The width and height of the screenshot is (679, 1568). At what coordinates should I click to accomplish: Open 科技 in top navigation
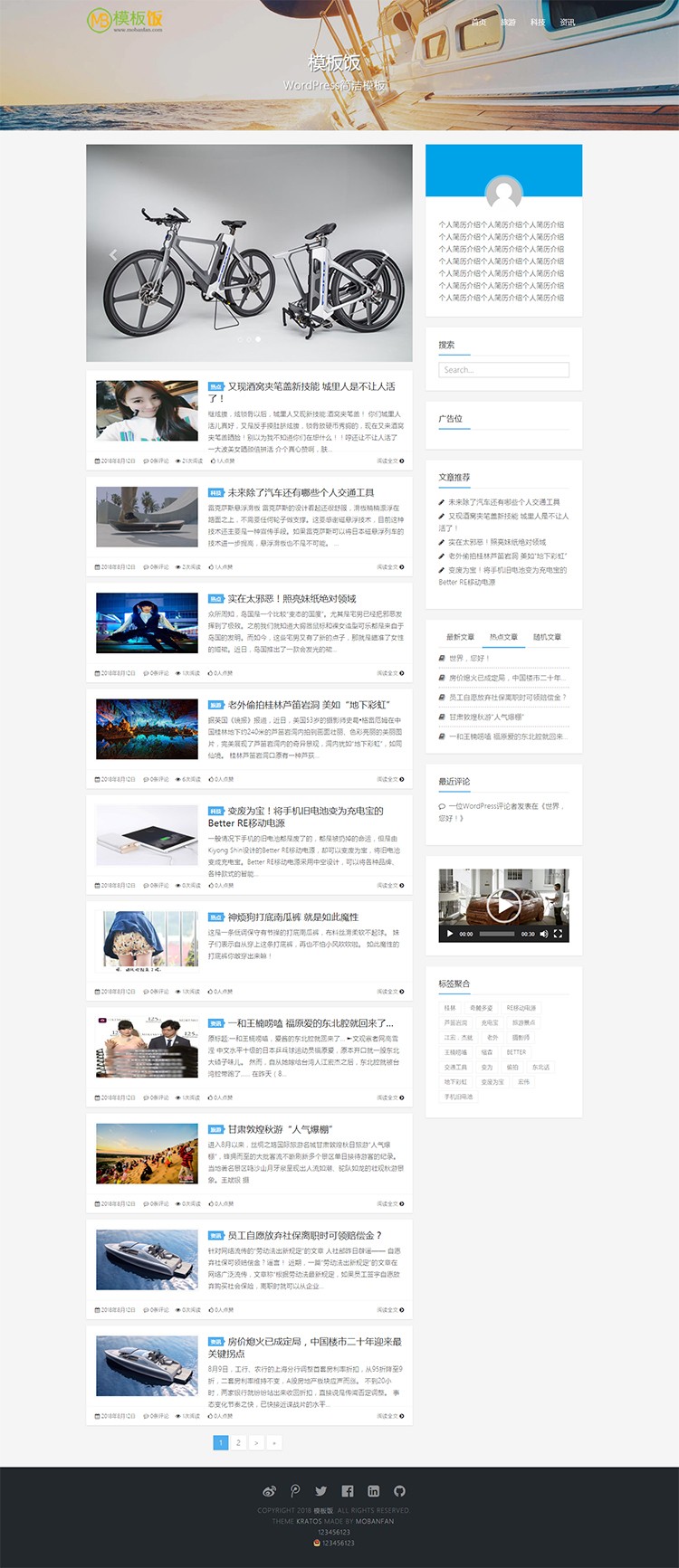538,22
